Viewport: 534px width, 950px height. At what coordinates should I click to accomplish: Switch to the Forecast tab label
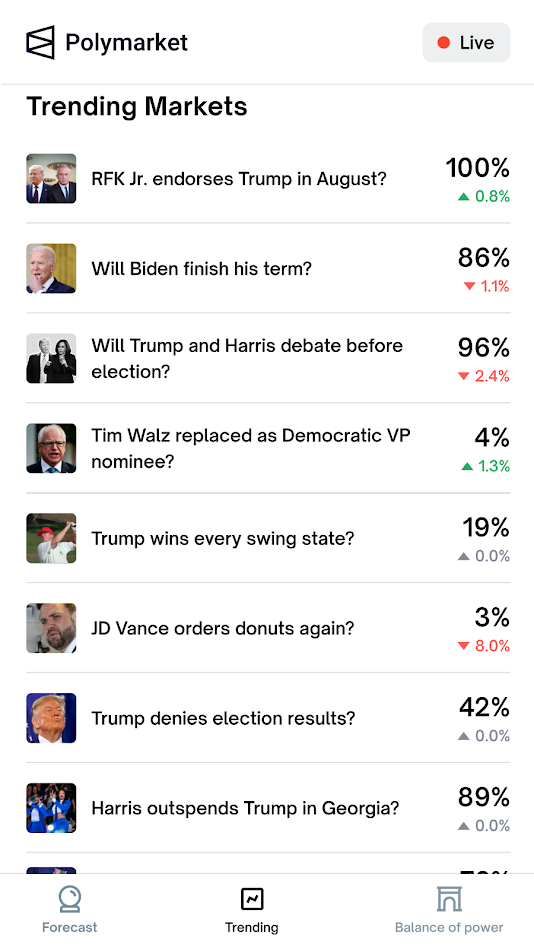tap(70, 927)
